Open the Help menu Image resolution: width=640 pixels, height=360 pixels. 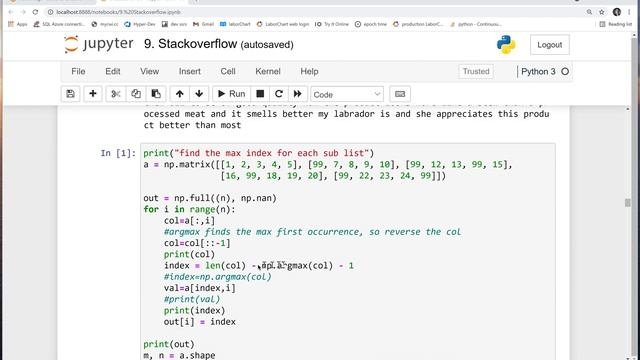(309, 71)
